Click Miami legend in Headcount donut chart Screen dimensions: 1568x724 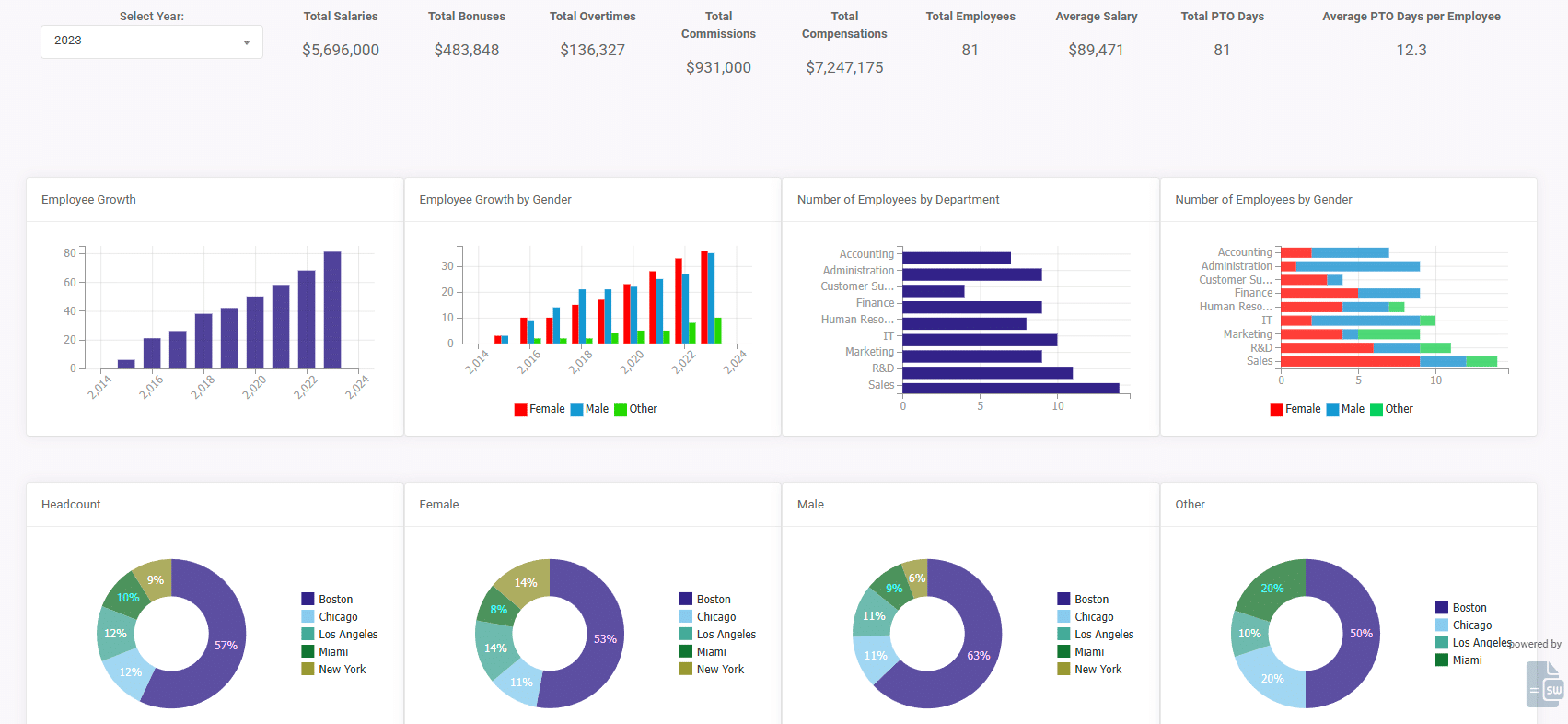(x=325, y=652)
